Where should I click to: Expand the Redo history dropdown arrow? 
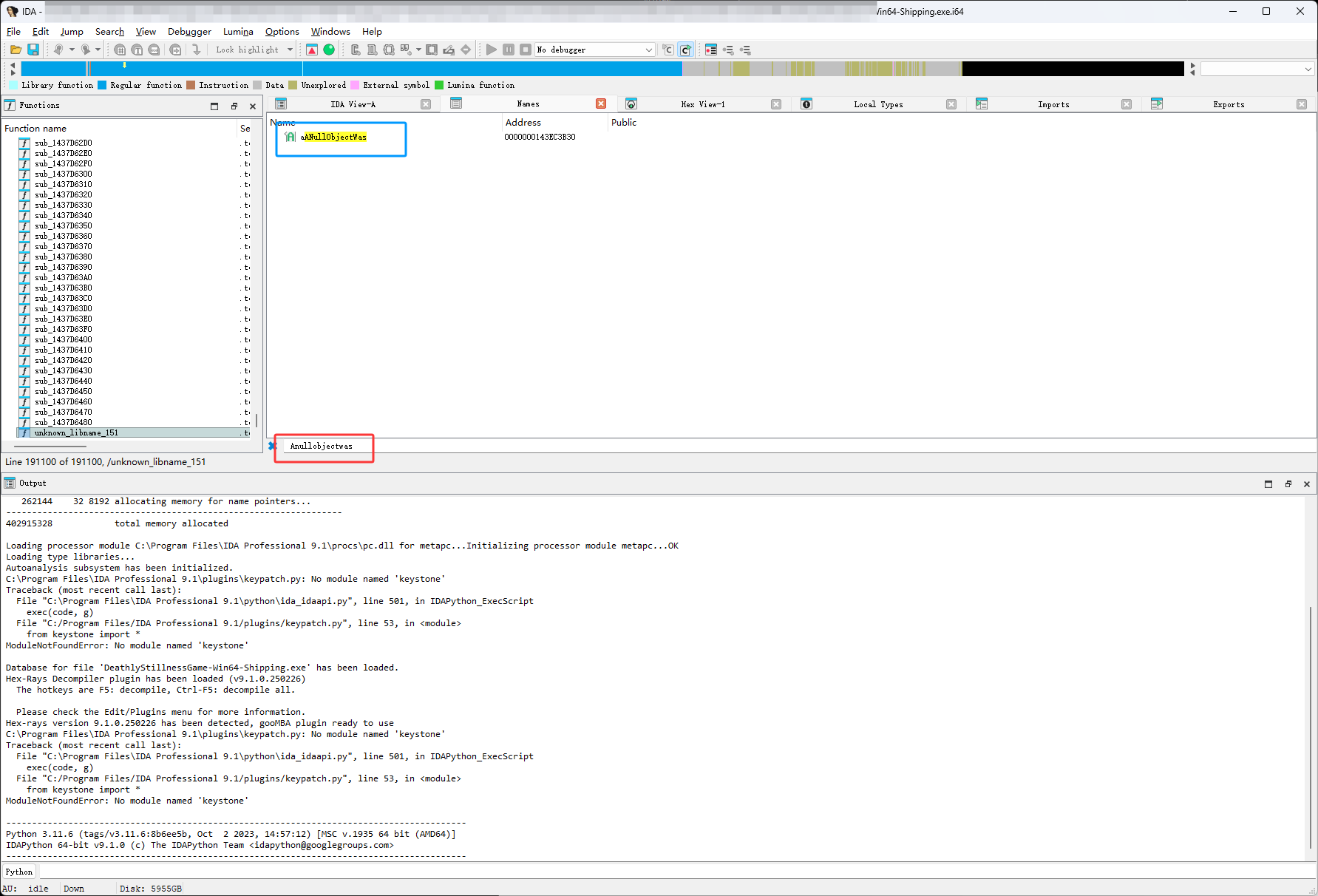click(97, 49)
